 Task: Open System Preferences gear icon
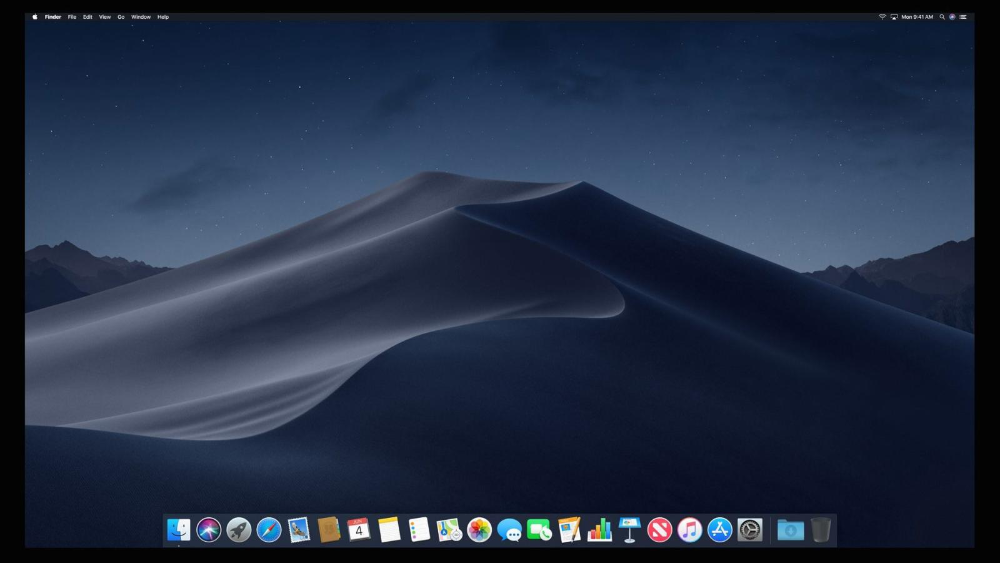pyautogui.click(x=750, y=530)
